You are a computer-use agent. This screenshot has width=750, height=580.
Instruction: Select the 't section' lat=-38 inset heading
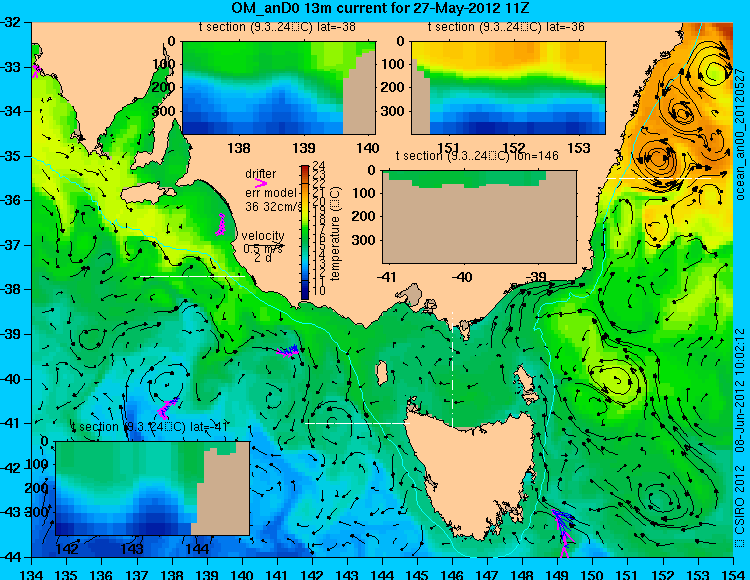point(277,27)
